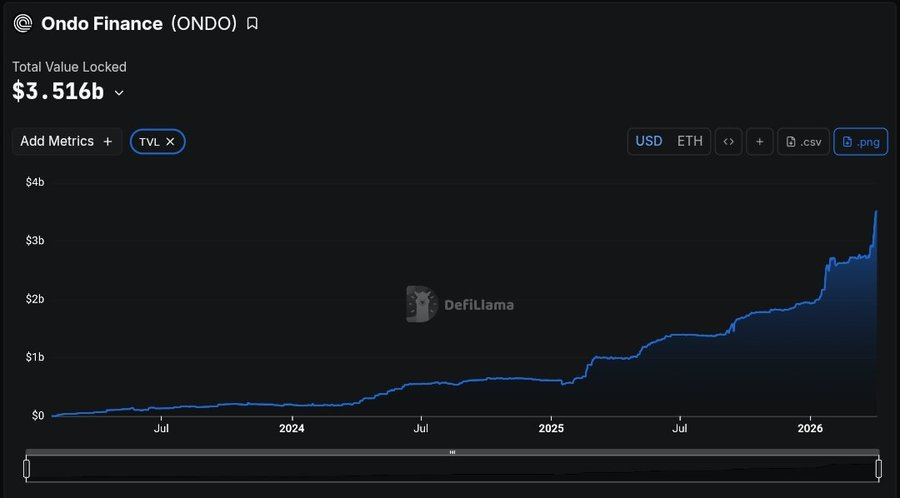900x498 pixels.
Task: Download chart data as .csv
Action: (x=804, y=142)
